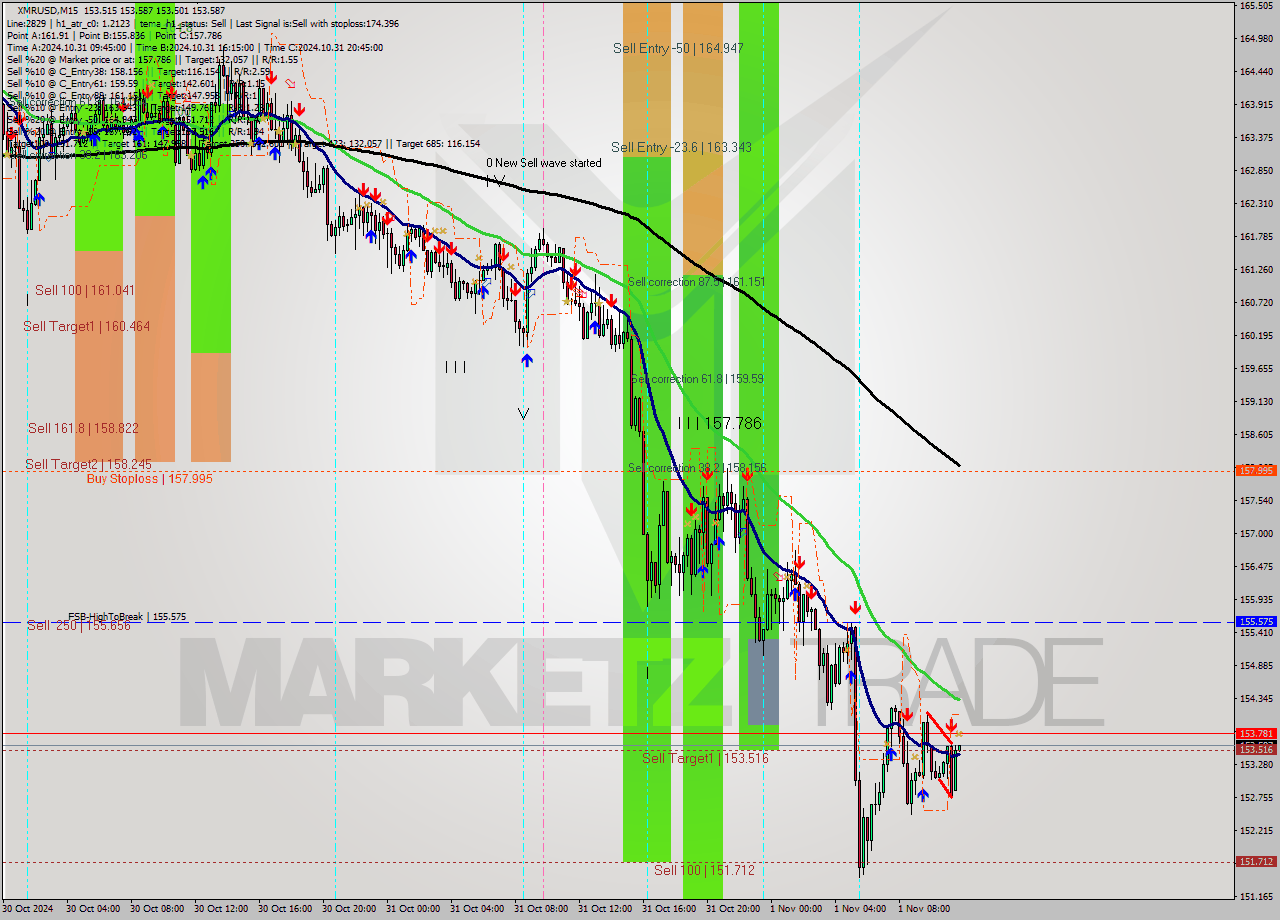Click the '31 Oct 00:00' time axis label
This screenshot has height=920, width=1280.
pyautogui.click(x=412, y=909)
